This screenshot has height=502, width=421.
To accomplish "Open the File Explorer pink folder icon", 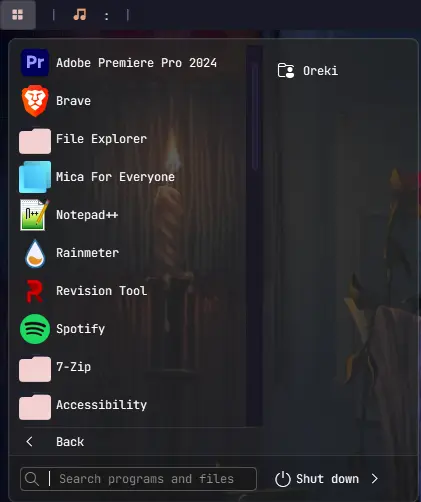I will click(35, 141).
